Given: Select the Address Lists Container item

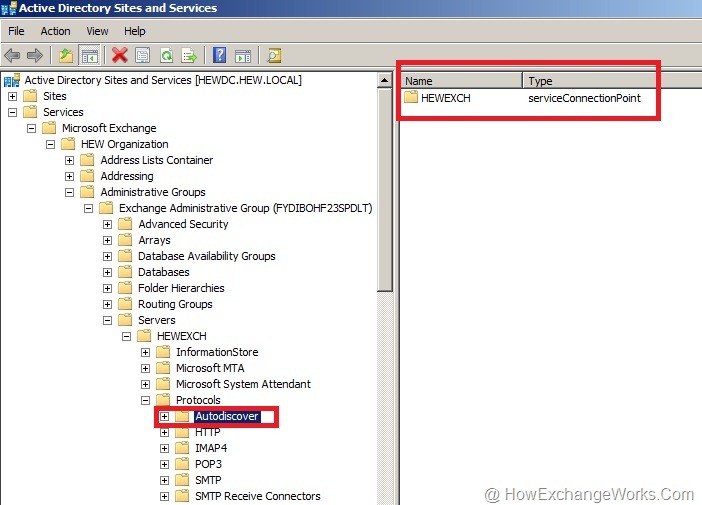Looking at the screenshot, I should click(x=157, y=160).
